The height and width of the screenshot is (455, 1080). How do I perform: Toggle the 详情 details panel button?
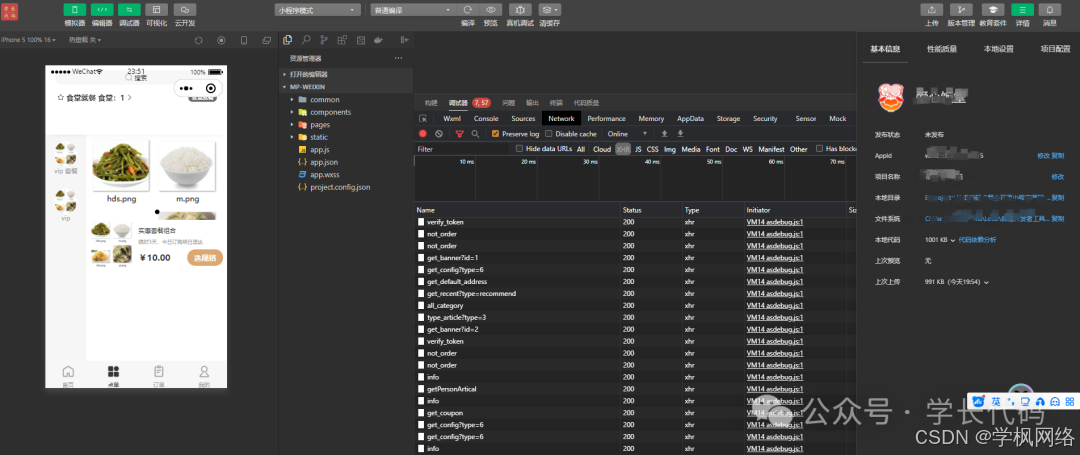1022,10
